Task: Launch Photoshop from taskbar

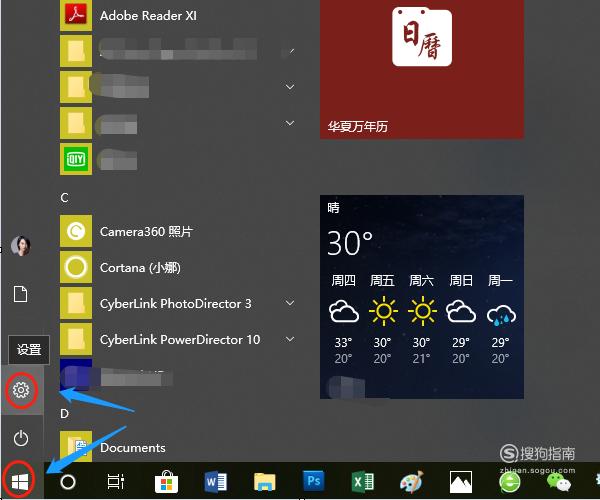Action: 314,480
